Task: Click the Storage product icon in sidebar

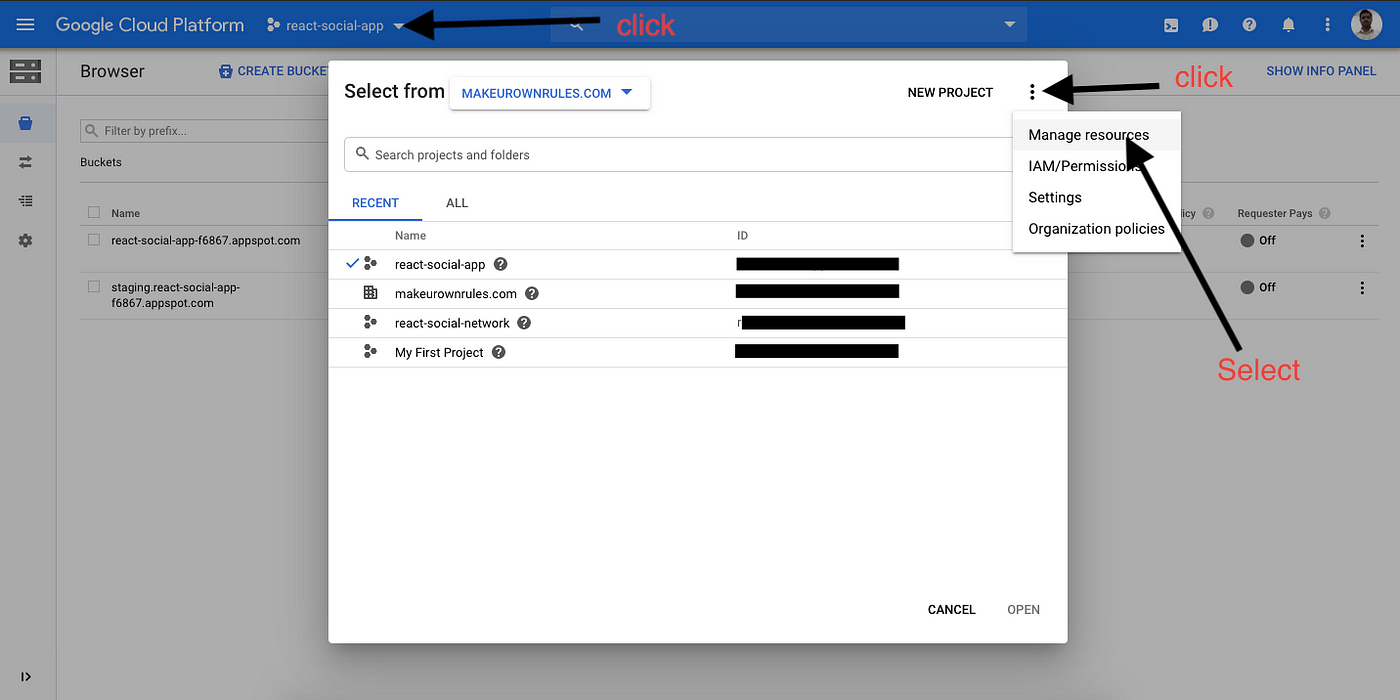Action: (x=25, y=71)
